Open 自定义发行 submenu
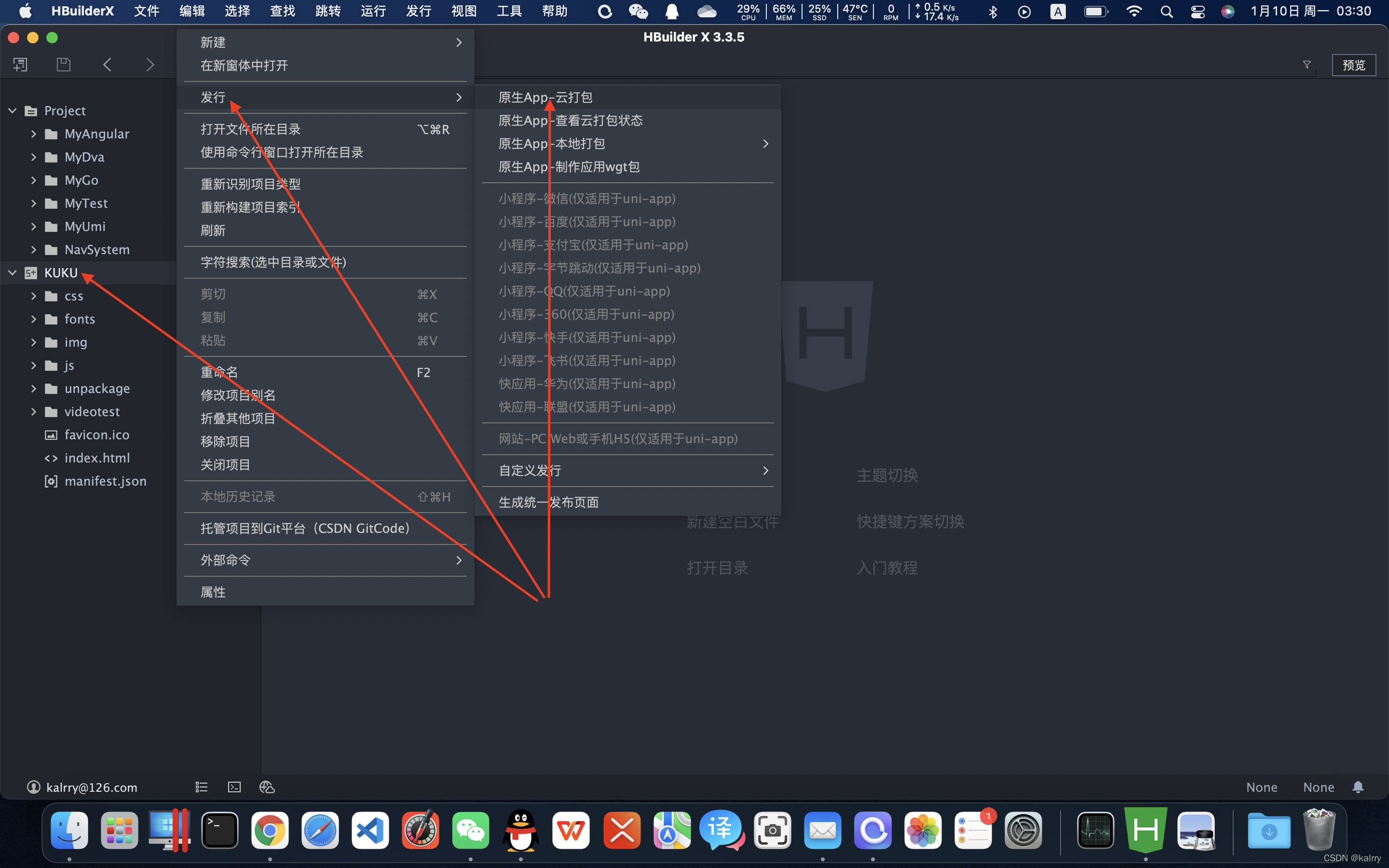This screenshot has height=868, width=1389. coord(628,471)
